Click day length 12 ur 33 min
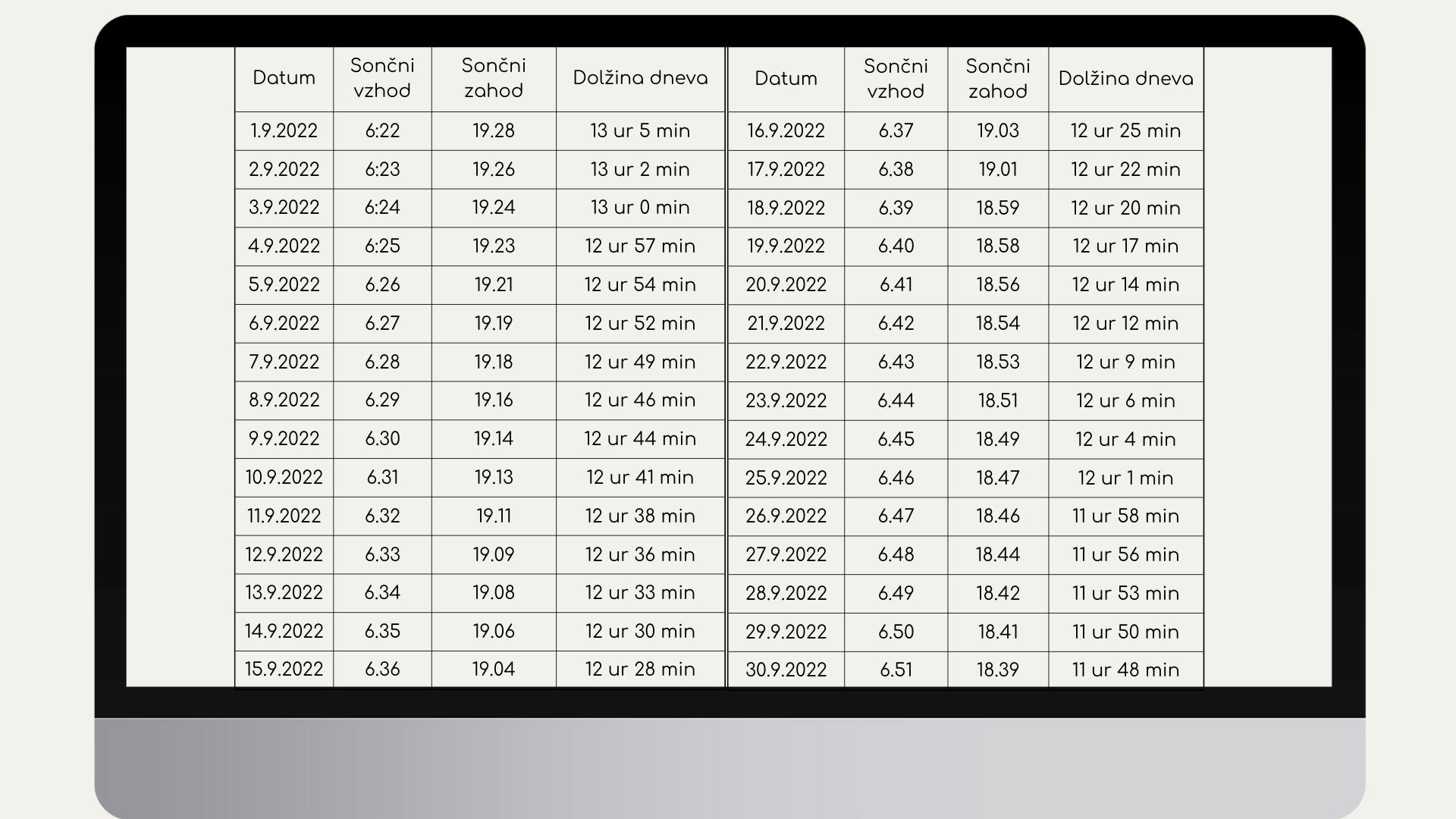The height and width of the screenshot is (819, 1456). 640,593
